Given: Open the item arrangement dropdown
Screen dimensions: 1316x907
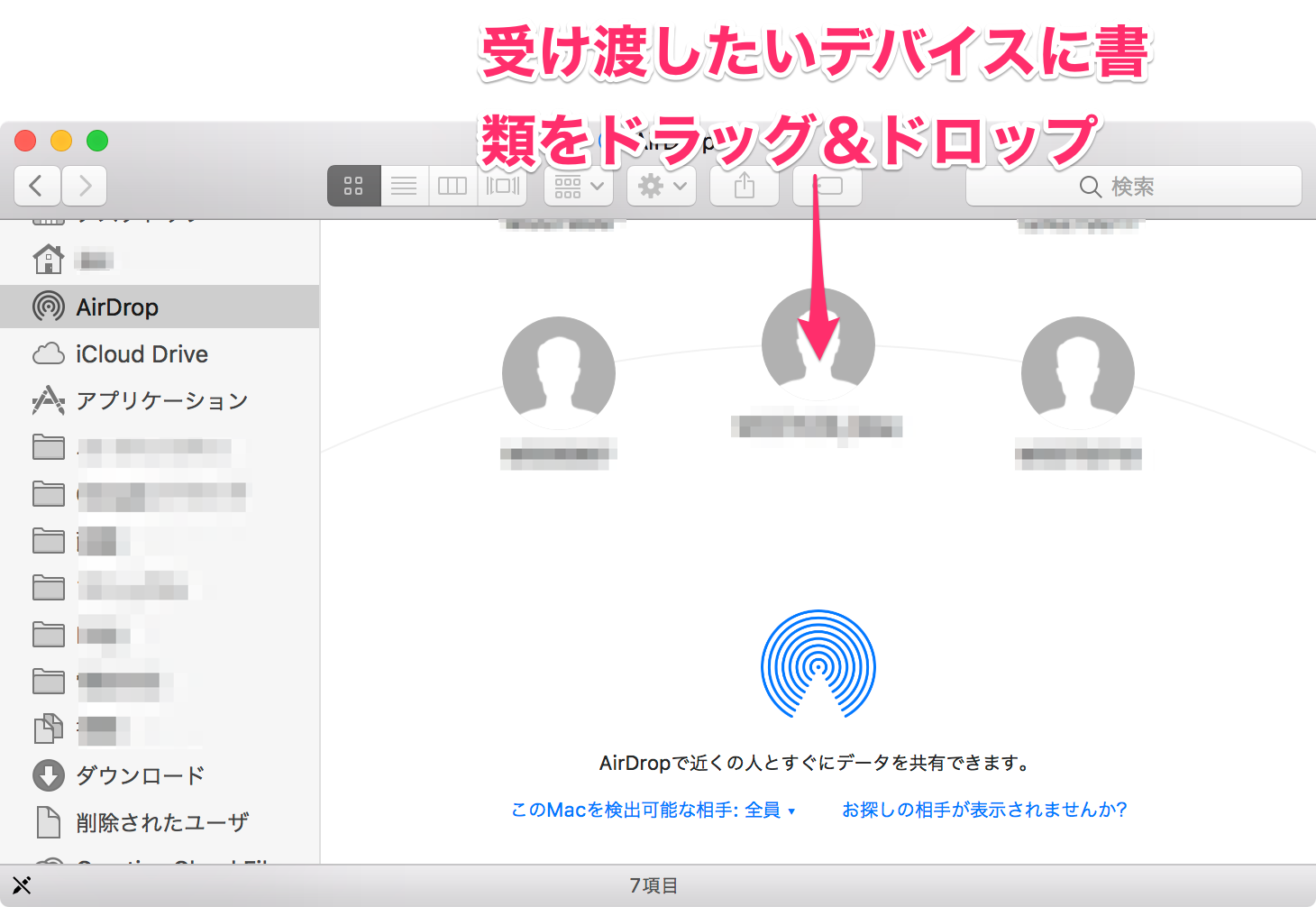Looking at the screenshot, I should pos(579,187).
